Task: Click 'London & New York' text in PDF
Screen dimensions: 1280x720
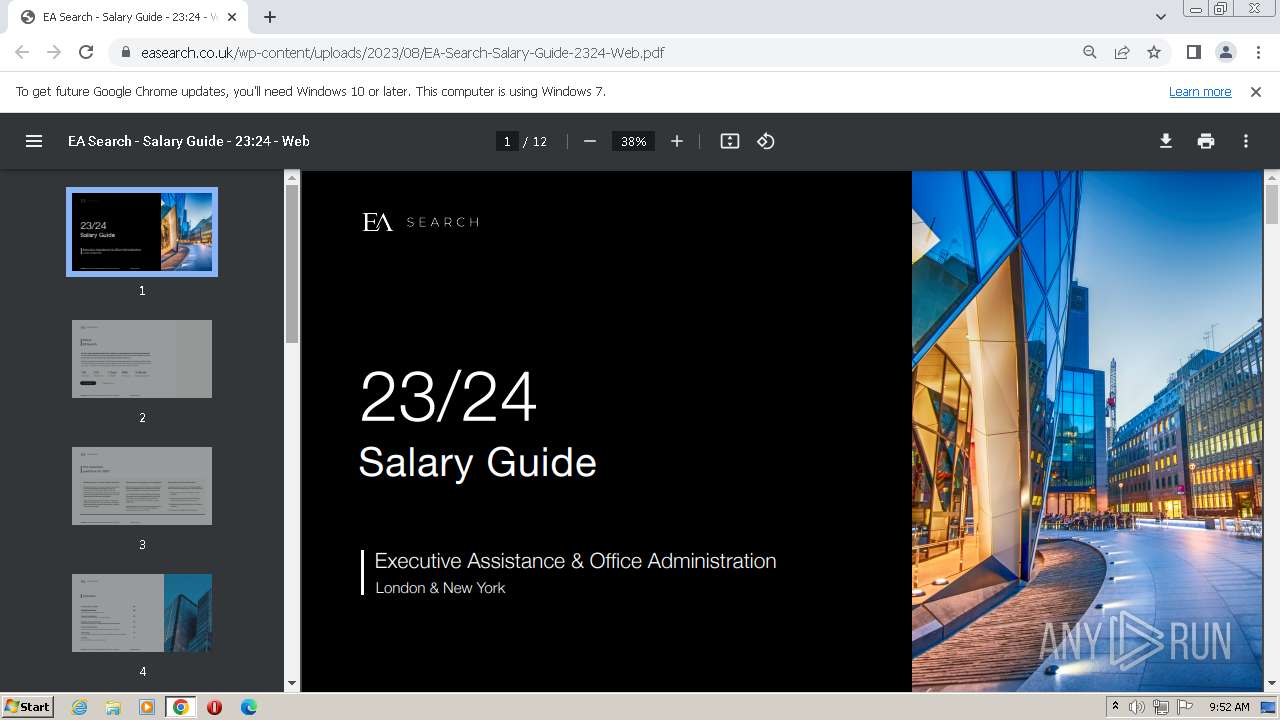Action: pyautogui.click(x=440, y=588)
